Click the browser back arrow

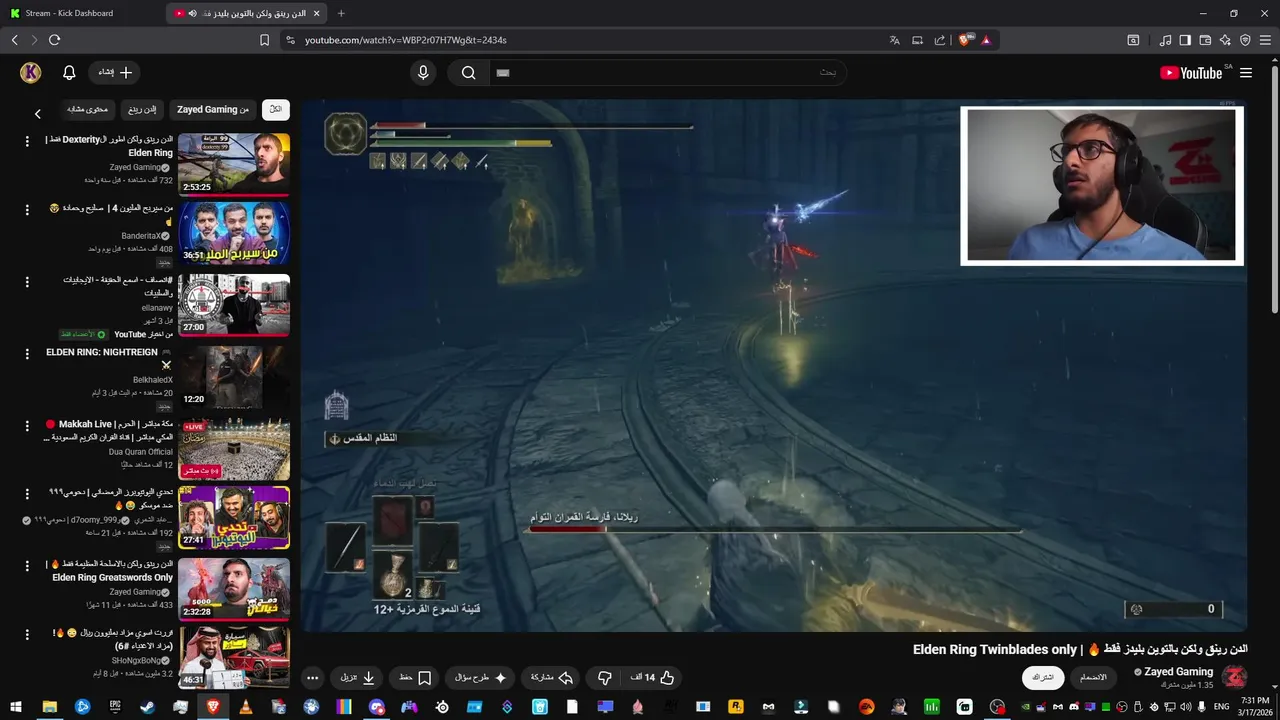(15, 40)
